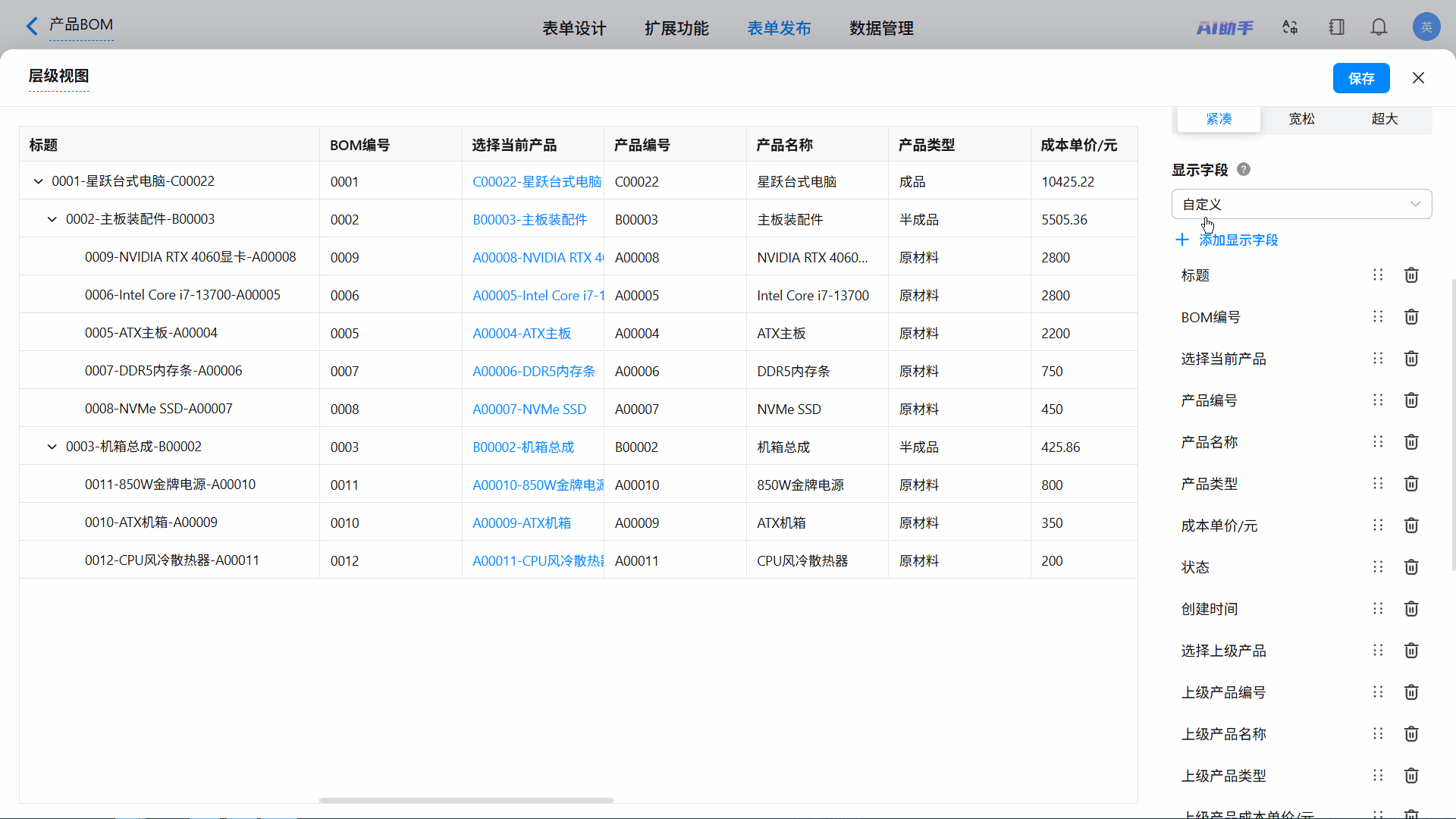This screenshot has width=1456, height=819.
Task: Open the 表单设计 tab
Action: [x=574, y=29]
